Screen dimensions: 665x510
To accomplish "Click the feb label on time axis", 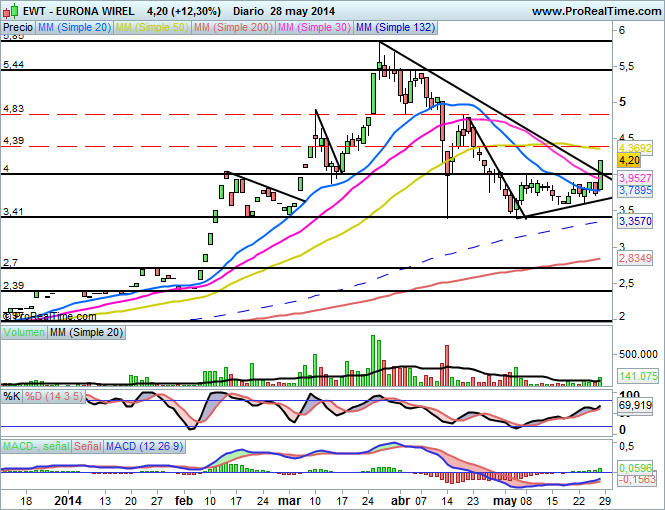I will coord(183,501).
